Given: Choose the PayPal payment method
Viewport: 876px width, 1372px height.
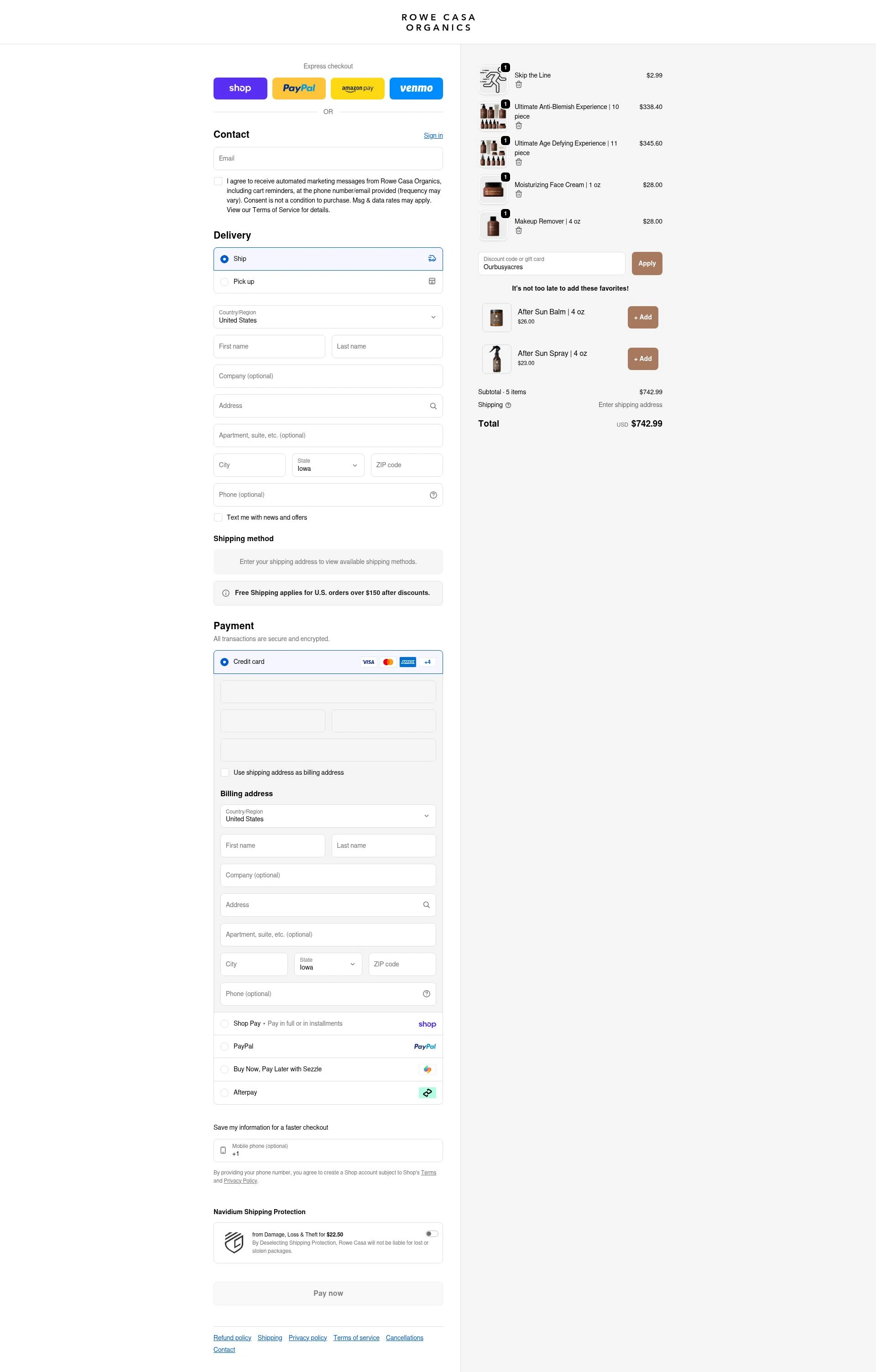Looking at the screenshot, I should 224,1047.
